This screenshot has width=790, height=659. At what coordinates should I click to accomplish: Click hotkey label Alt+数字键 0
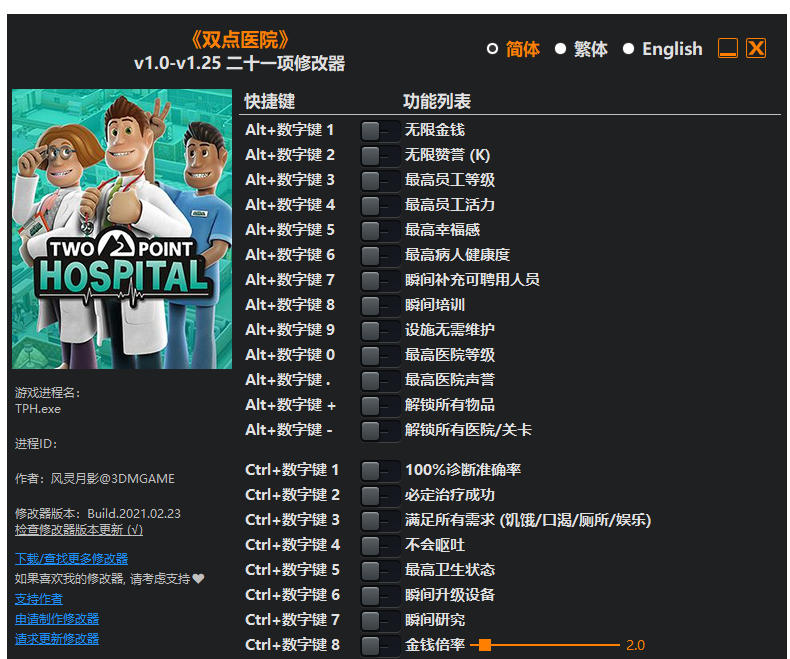(290, 355)
